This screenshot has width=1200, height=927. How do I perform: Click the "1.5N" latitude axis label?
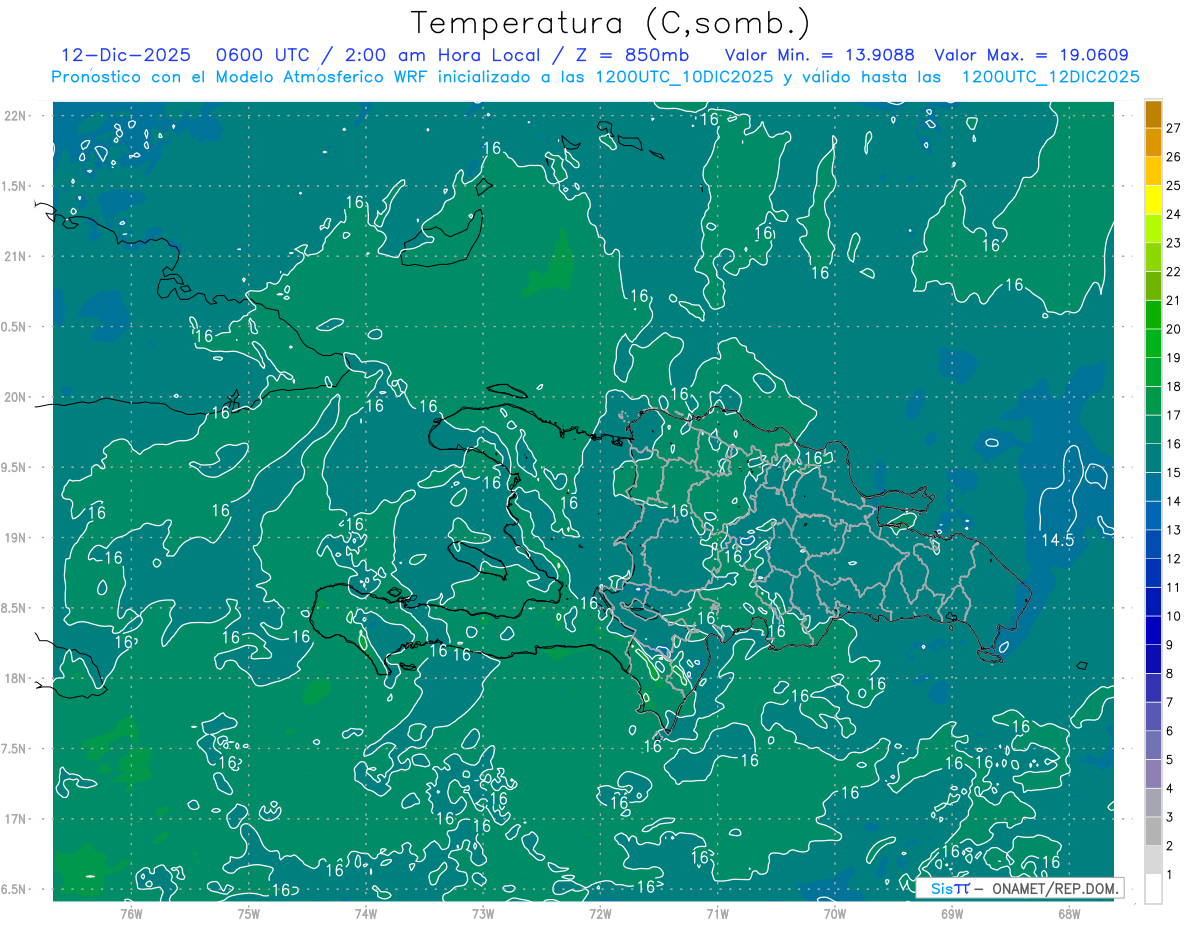(16, 187)
